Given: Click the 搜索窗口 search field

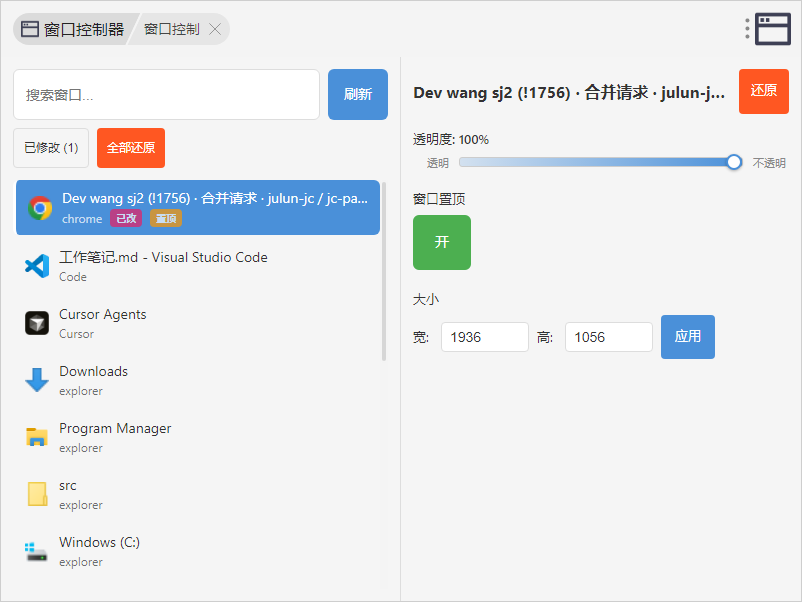Looking at the screenshot, I should pos(167,95).
